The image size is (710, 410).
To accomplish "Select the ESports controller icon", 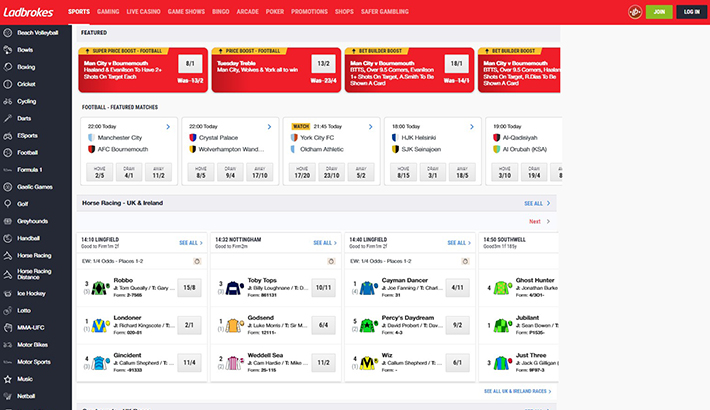I will coord(8,135).
